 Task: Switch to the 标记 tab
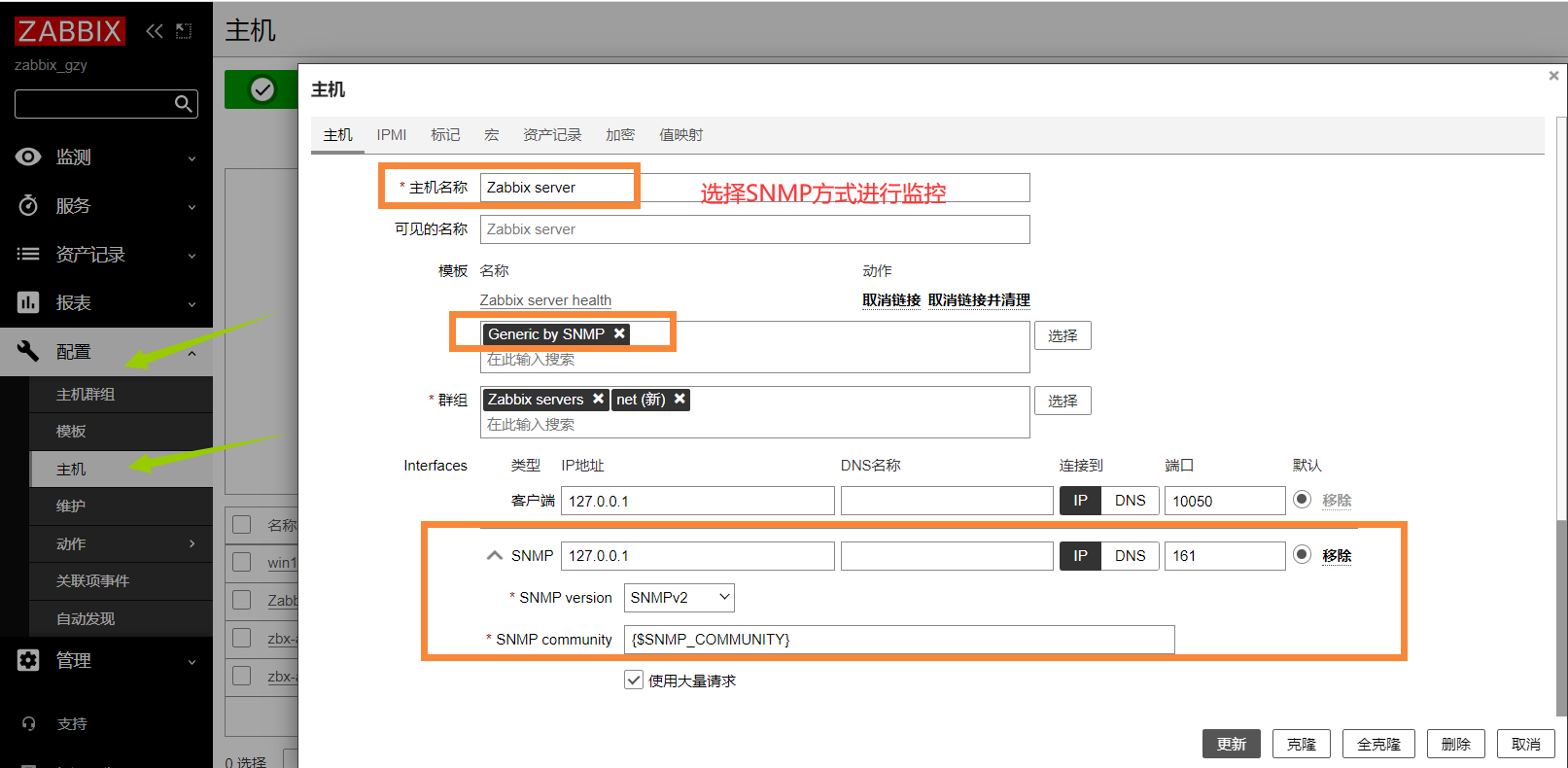pos(445,135)
